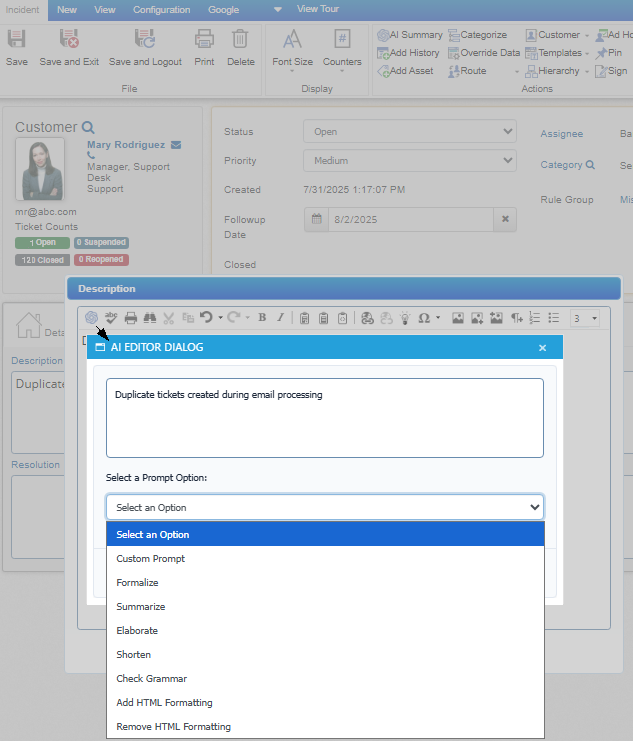Pick the Custom Prompt option

(x=150, y=559)
